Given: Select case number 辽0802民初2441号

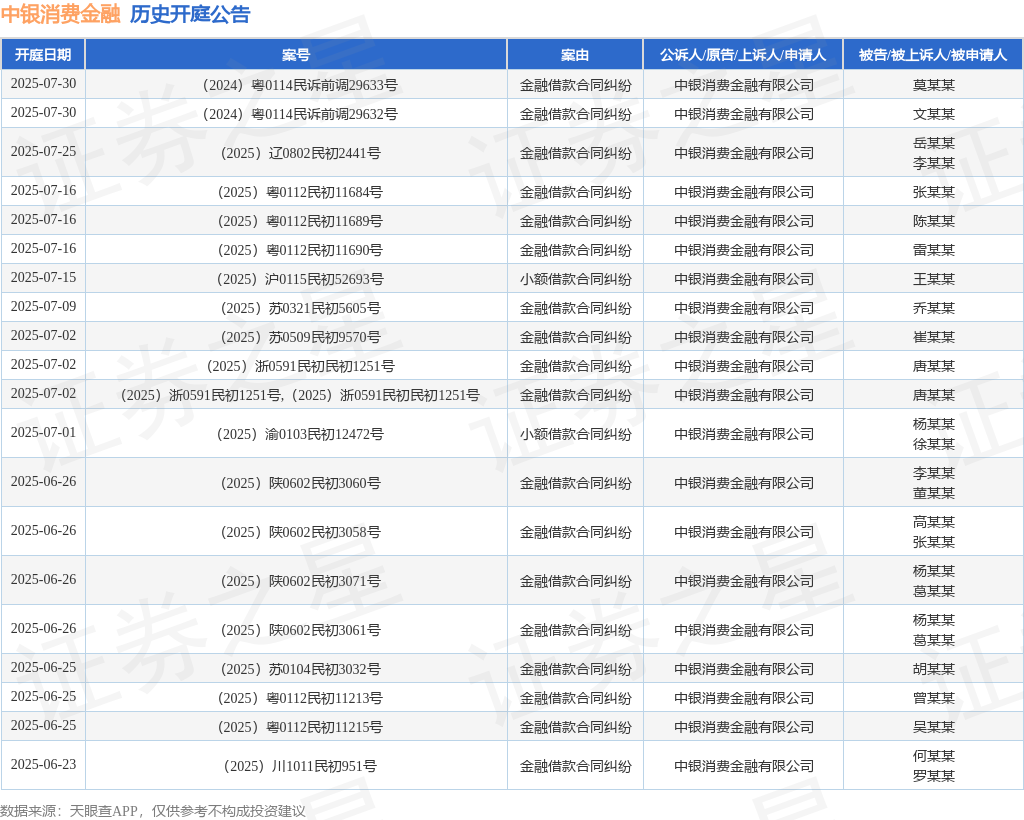Looking at the screenshot, I should tap(300, 153).
